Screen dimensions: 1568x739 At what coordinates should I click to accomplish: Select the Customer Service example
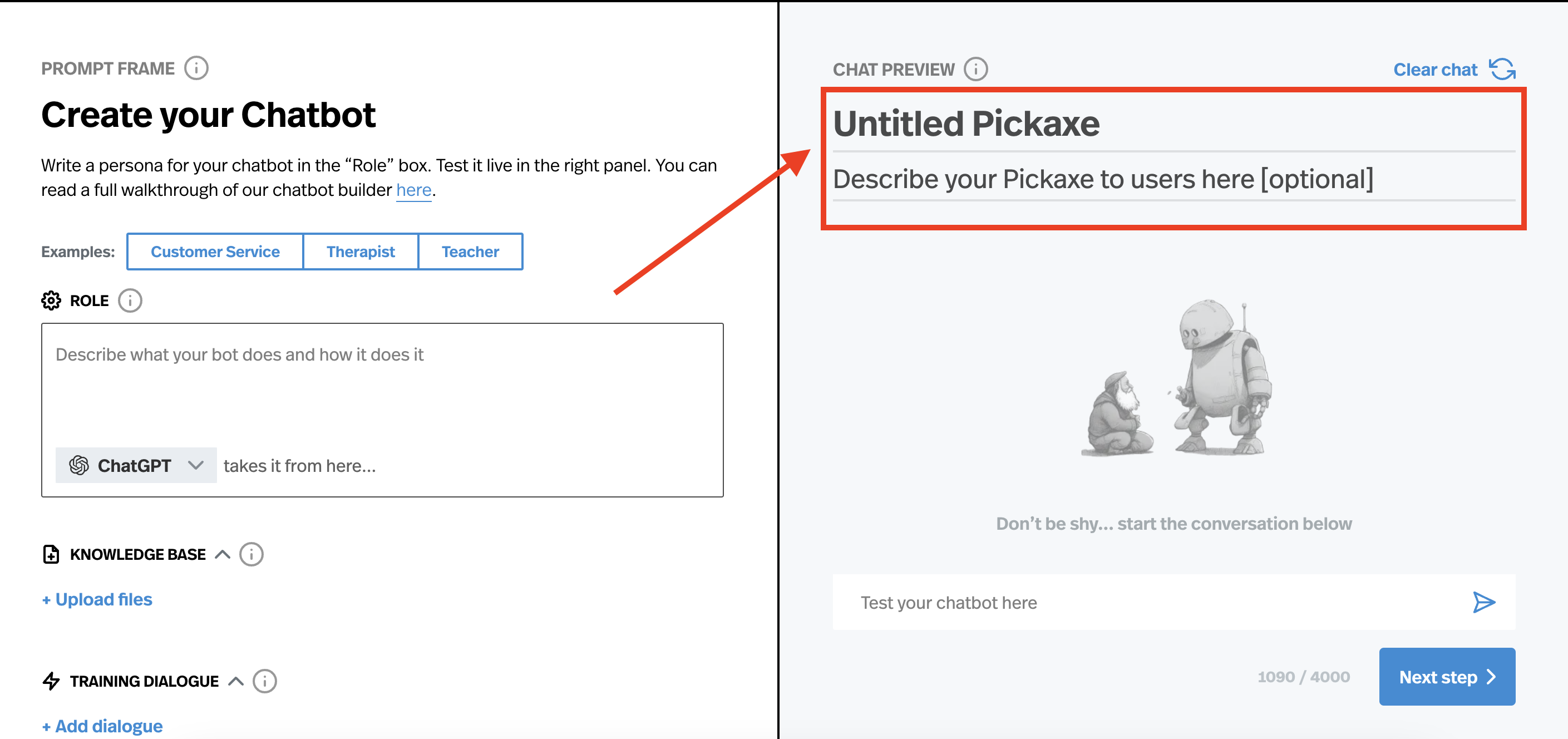tap(214, 251)
